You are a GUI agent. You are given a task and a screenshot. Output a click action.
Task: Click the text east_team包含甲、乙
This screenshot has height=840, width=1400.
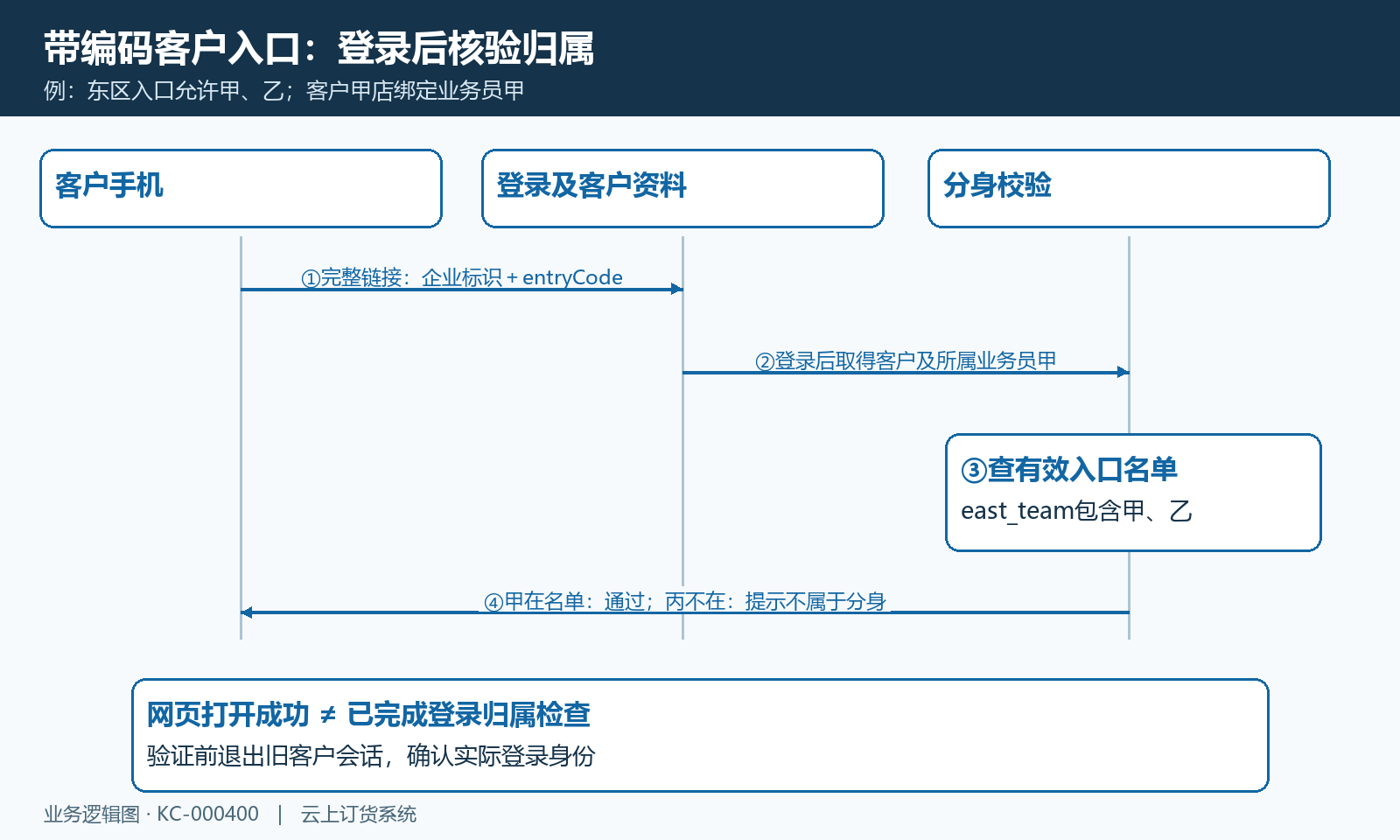1076,511
